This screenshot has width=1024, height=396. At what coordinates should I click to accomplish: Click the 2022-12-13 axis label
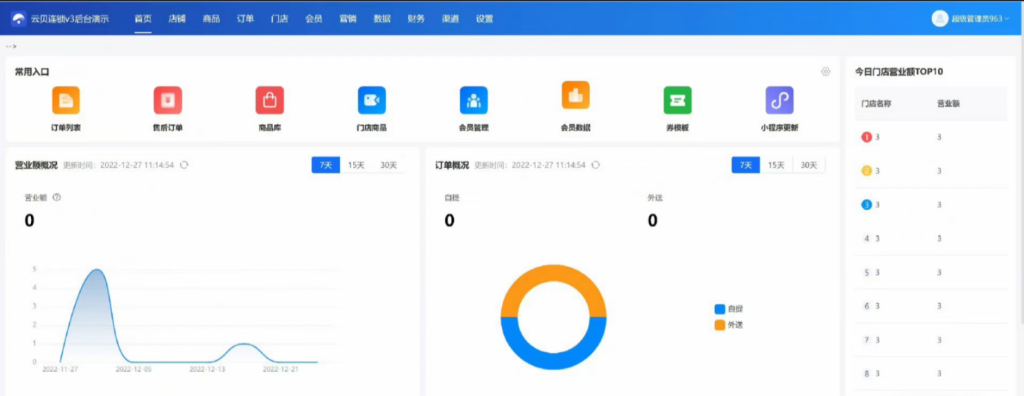coord(207,369)
